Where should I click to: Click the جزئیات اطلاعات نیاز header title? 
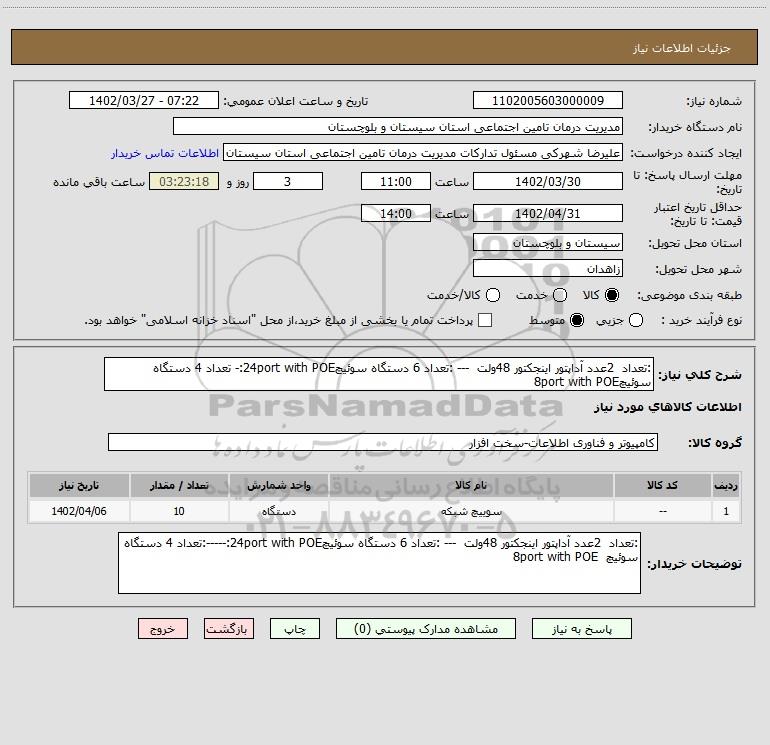[681, 48]
